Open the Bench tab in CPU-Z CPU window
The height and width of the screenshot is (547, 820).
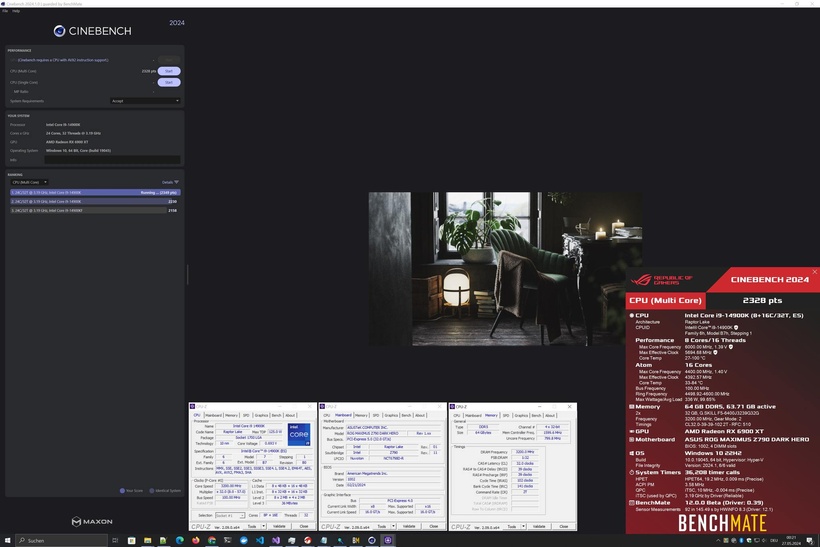coord(276,415)
